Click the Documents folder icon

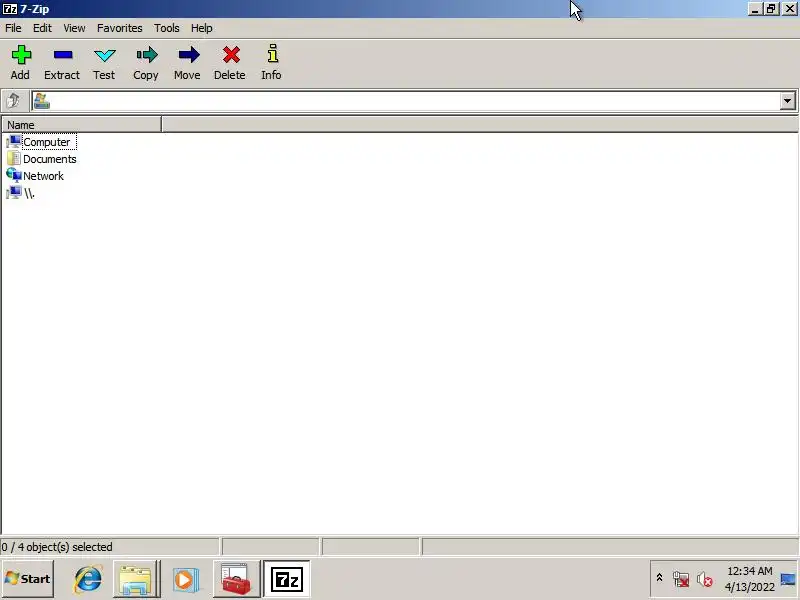pyautogui.click(x=14, y=159)
